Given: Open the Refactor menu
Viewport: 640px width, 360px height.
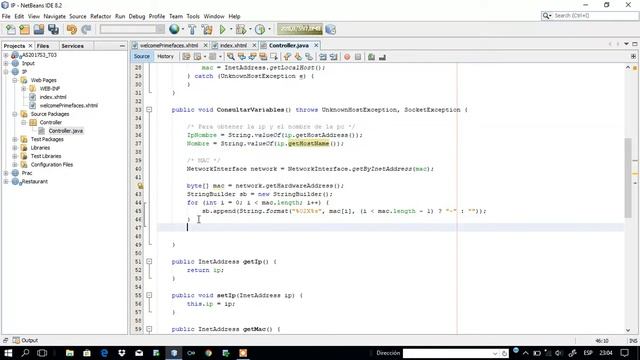Looking at the screenshot, I should tap(101, 16).
